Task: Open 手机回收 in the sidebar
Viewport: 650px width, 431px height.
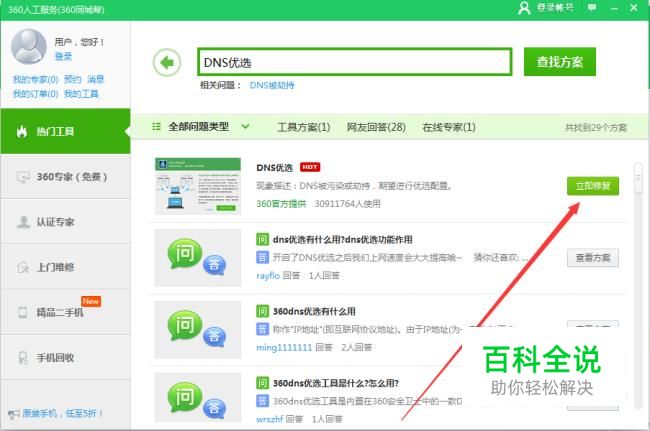Action: click(65, 357)
